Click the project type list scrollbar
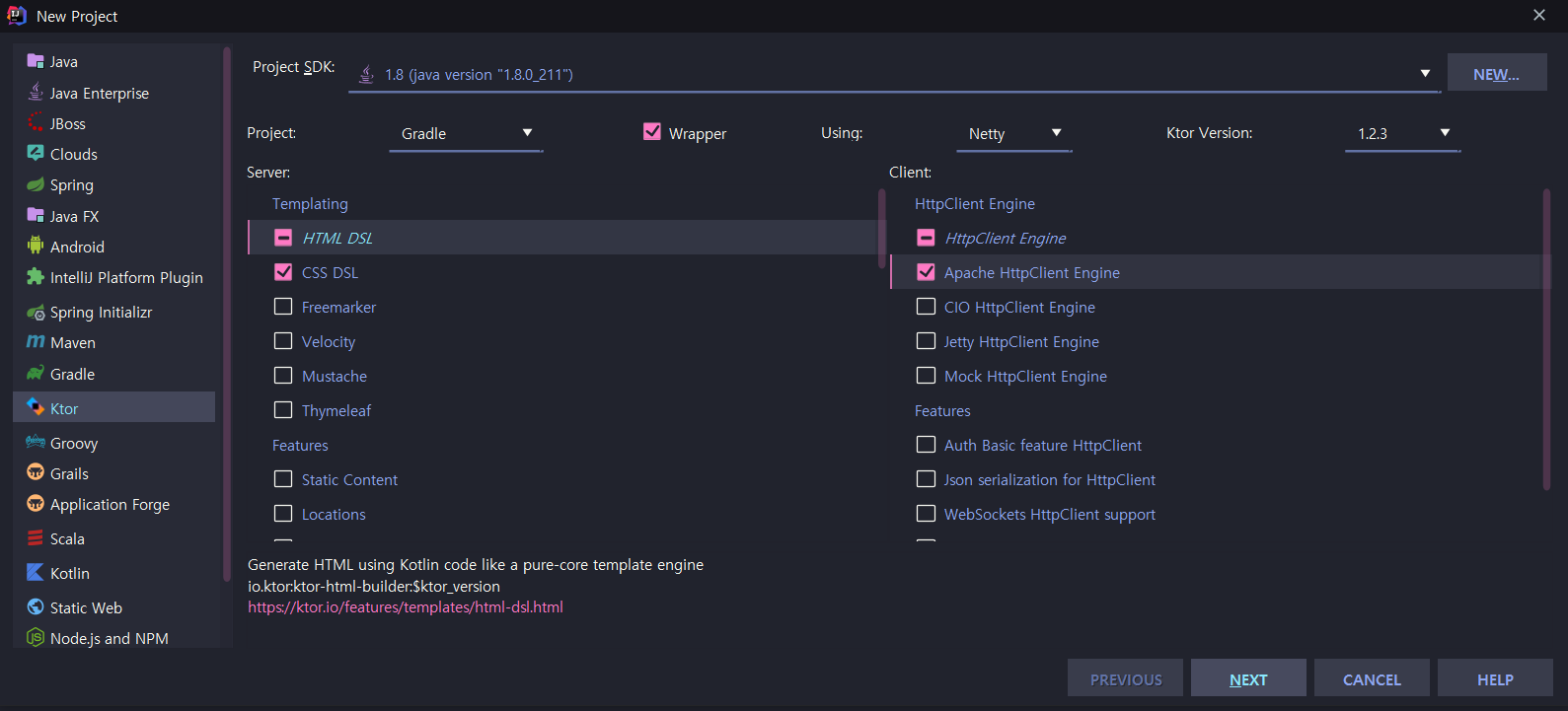 tap(227, 316)
